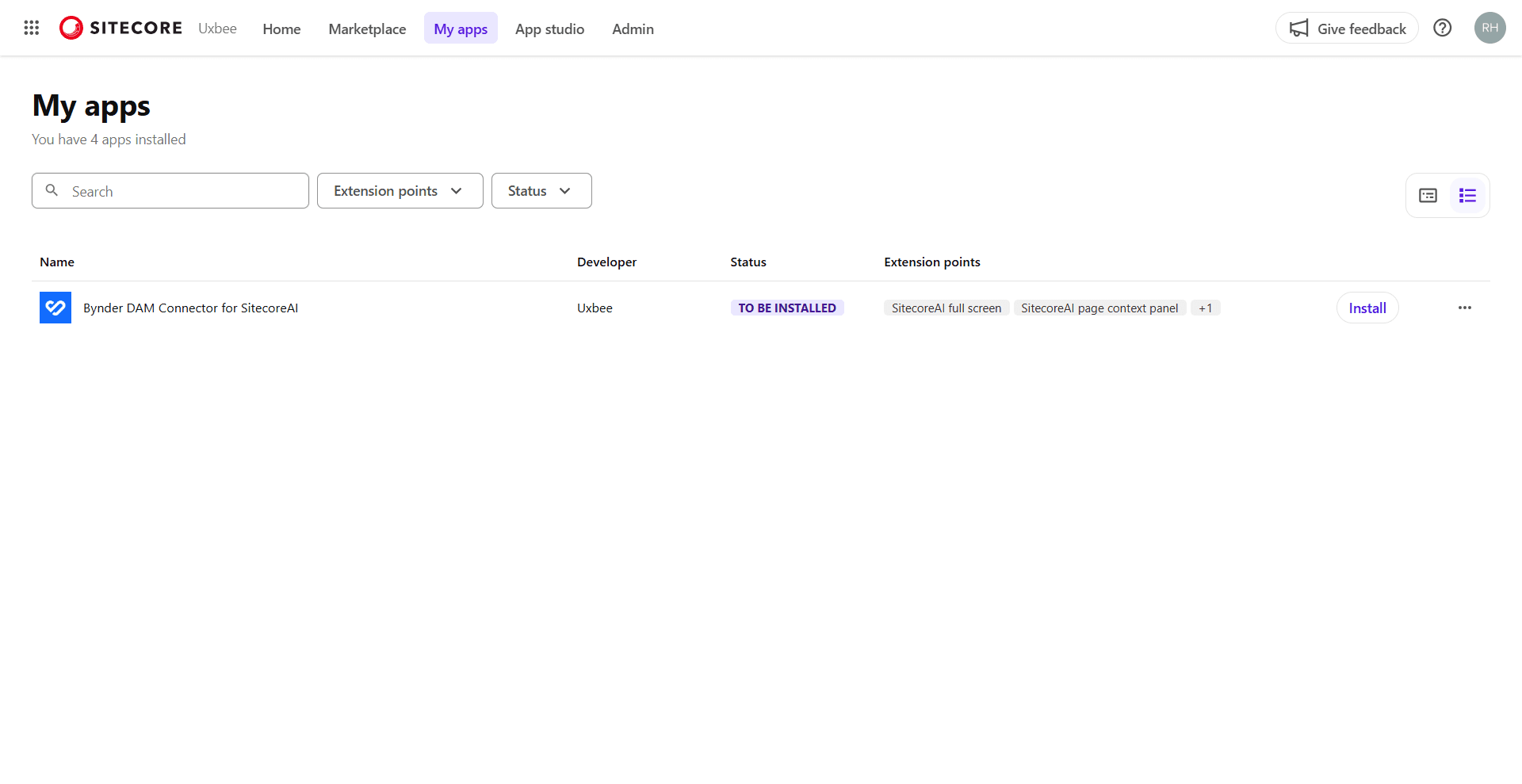Screen dimensions: 1522x784
Task: Install the Bynder DAM Connector app
Action: pyautogui.click(x=1367, y=308)
